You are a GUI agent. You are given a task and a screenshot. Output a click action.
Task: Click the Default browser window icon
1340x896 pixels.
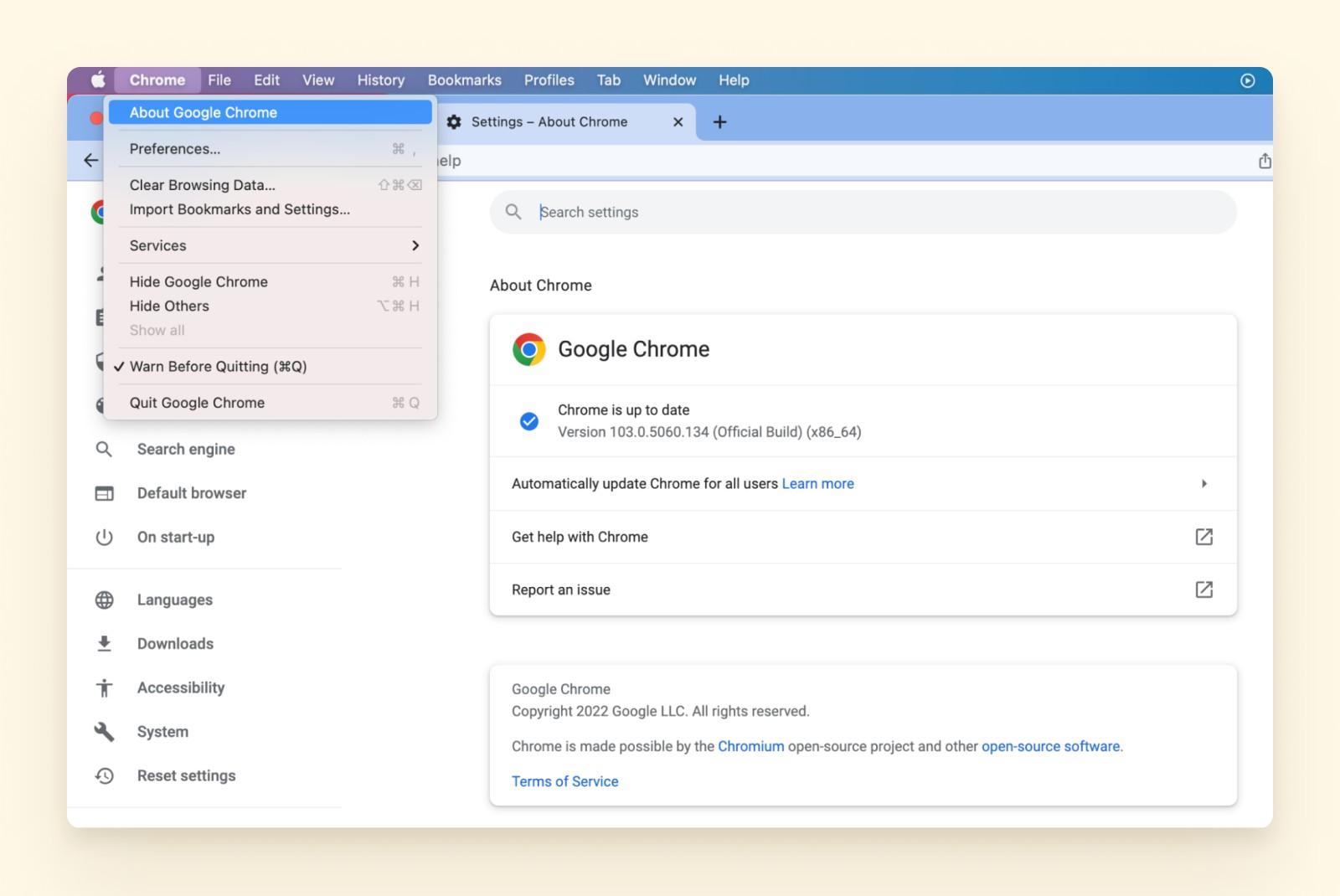coord(104,493)
